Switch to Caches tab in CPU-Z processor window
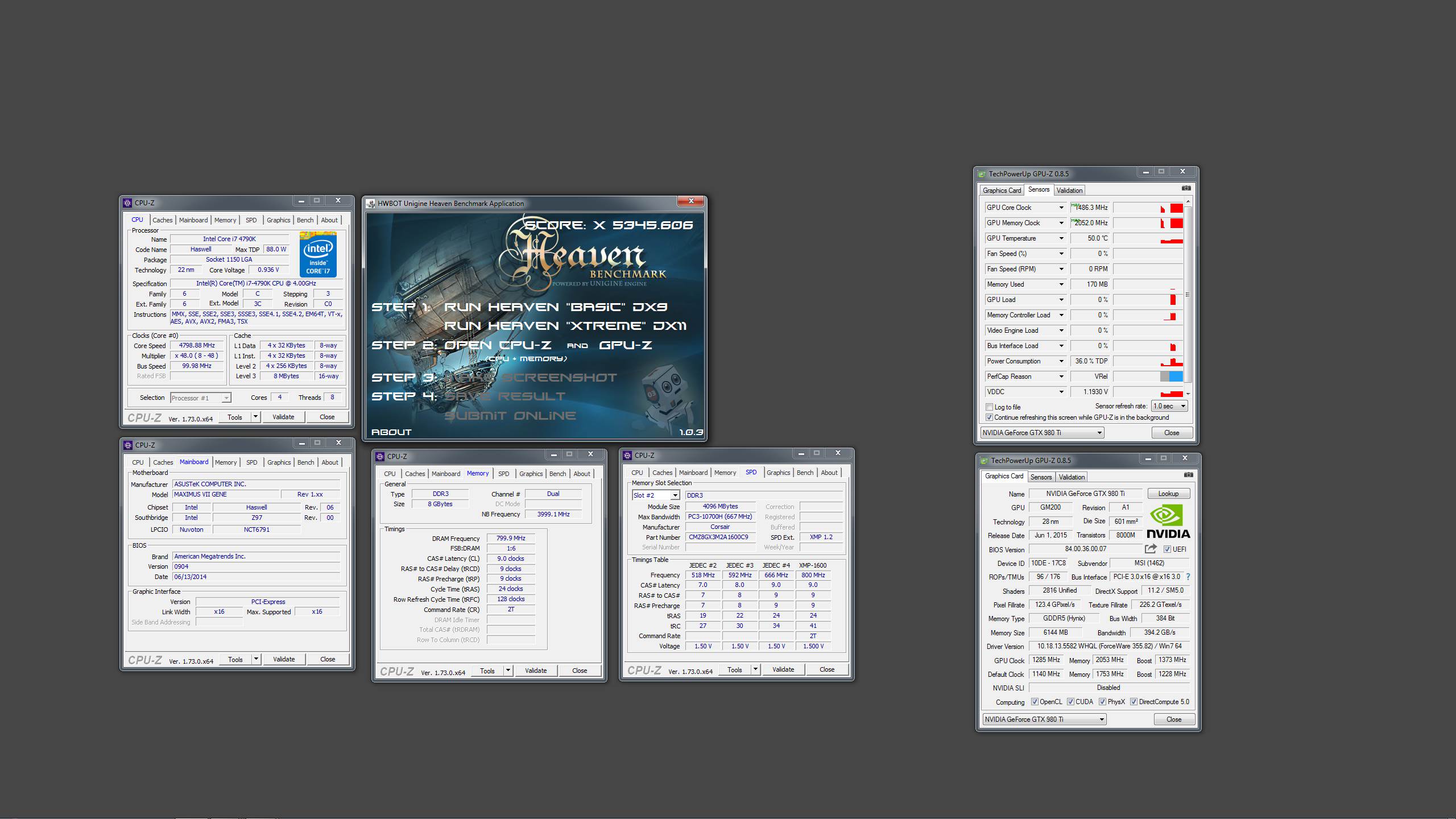 (162, 220)
